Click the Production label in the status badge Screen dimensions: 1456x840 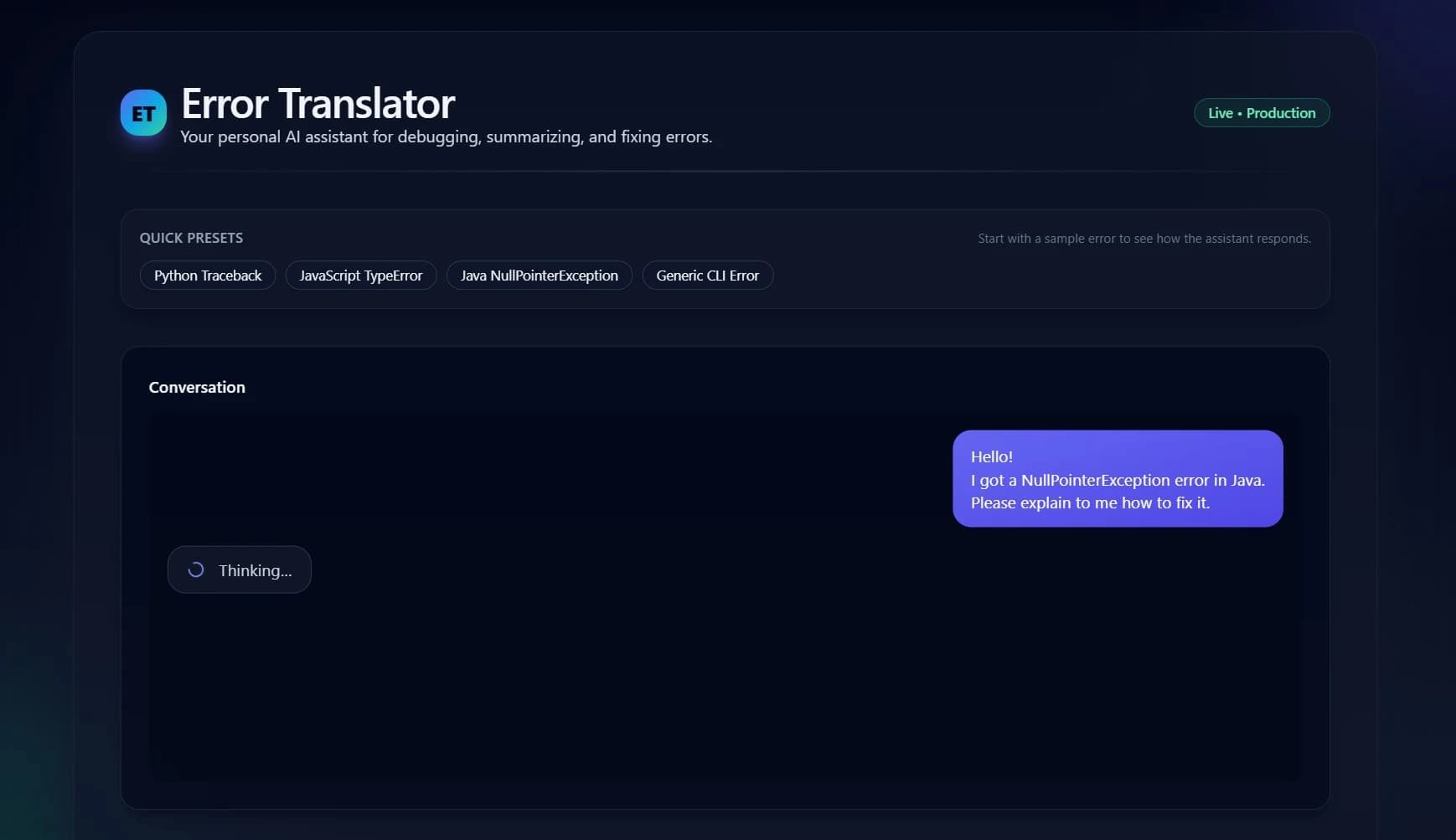pos(1283,112)
